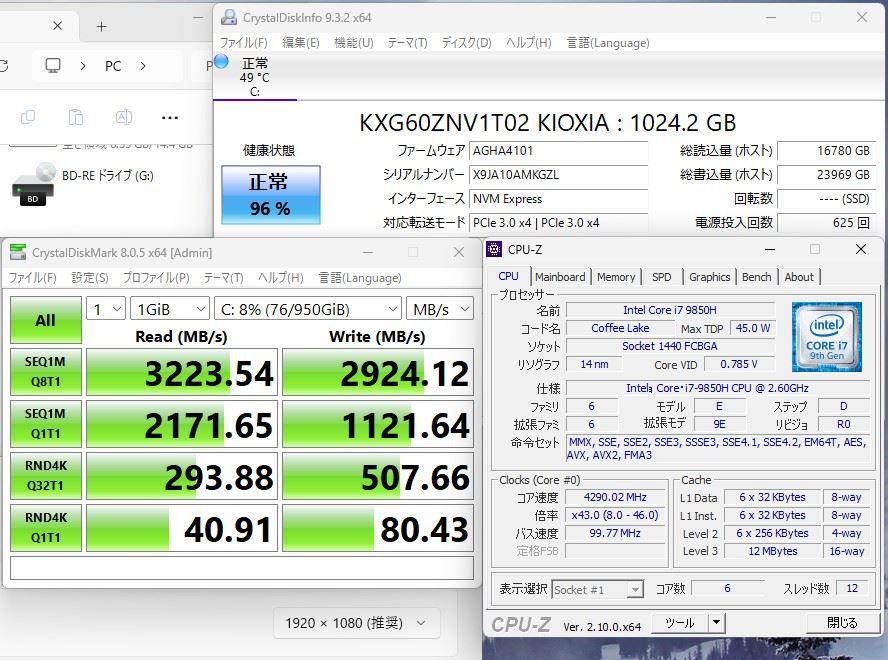Click the total host writes value 23969 GB
Screen dimensions: 888x660
pyautogui.click(x=826, y=174)
